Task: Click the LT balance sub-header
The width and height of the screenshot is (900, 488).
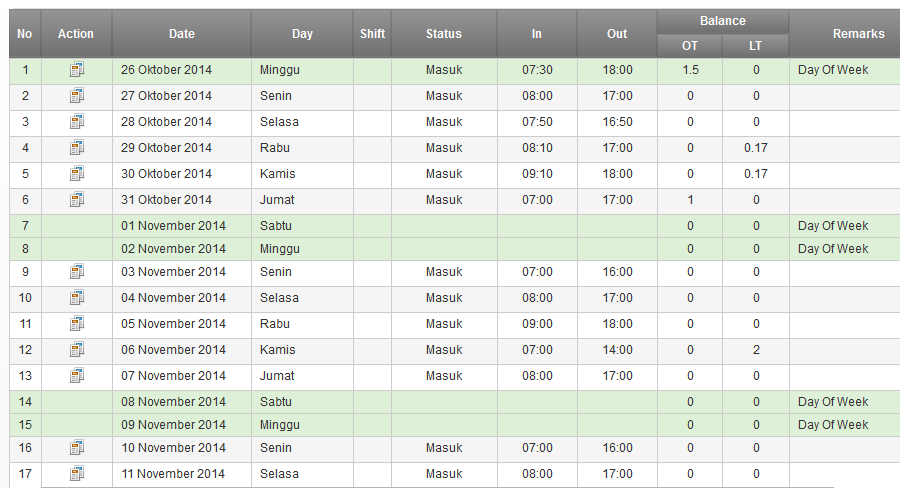Action: [x=755, y=46]
